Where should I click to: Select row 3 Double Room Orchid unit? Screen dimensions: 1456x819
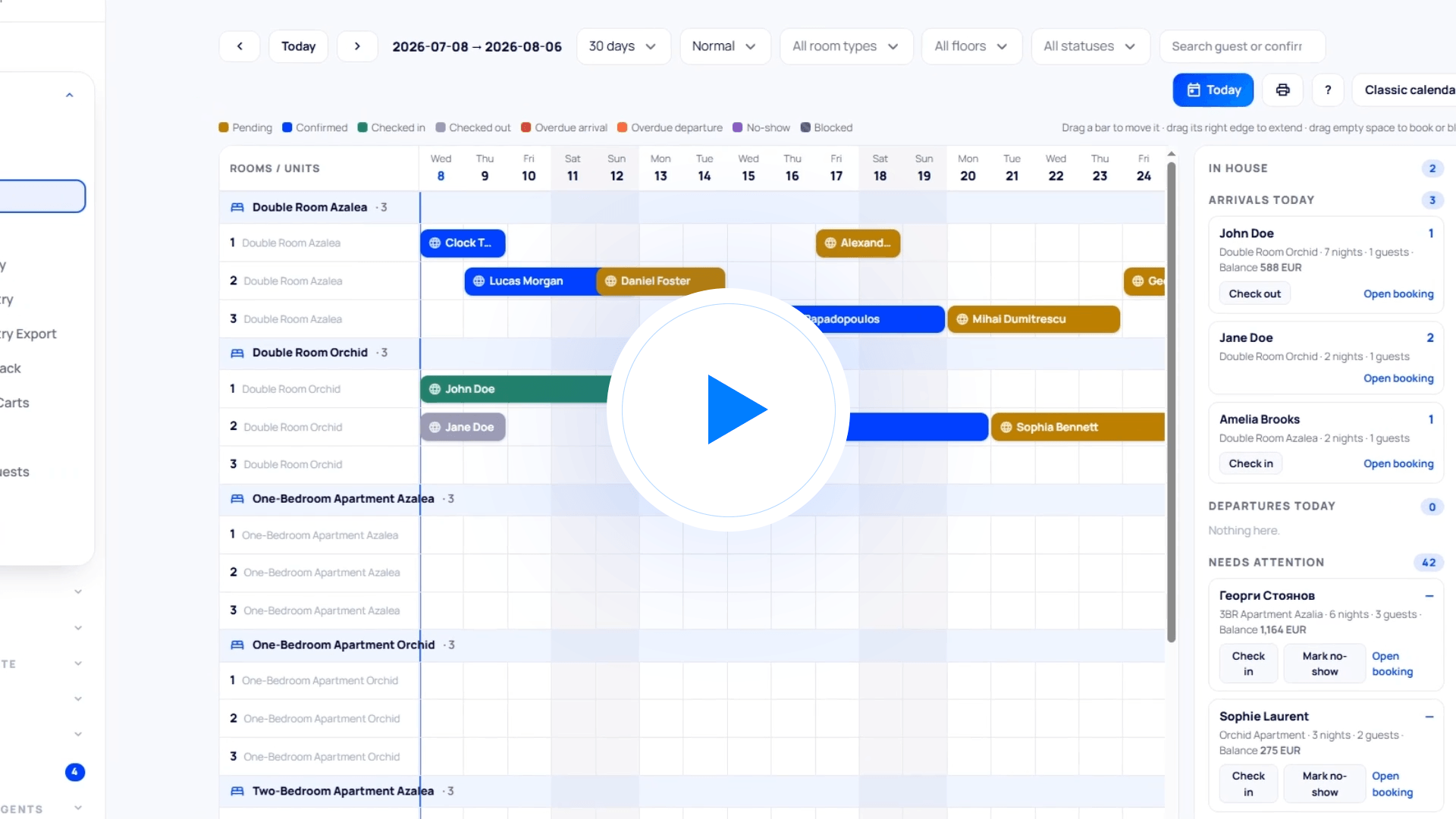click(318, 464)
